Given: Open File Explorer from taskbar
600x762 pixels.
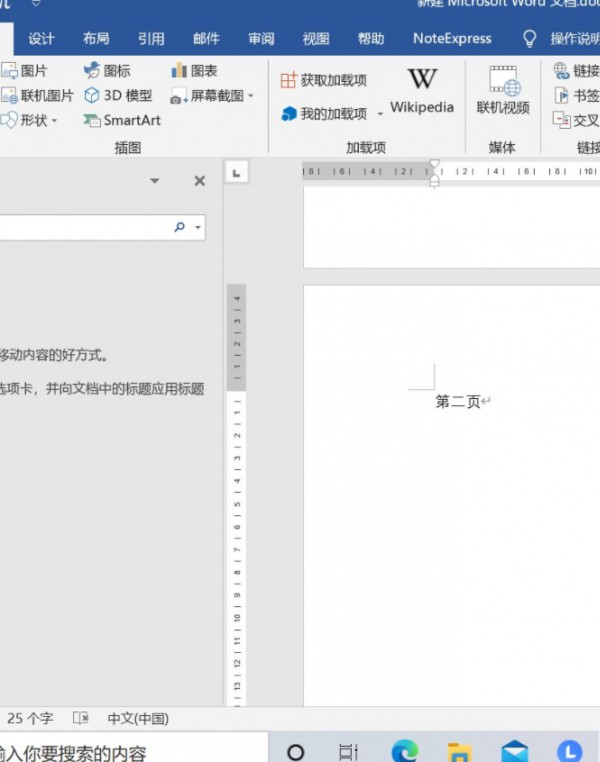Looking at the screenshot, I should pos(460,751).
